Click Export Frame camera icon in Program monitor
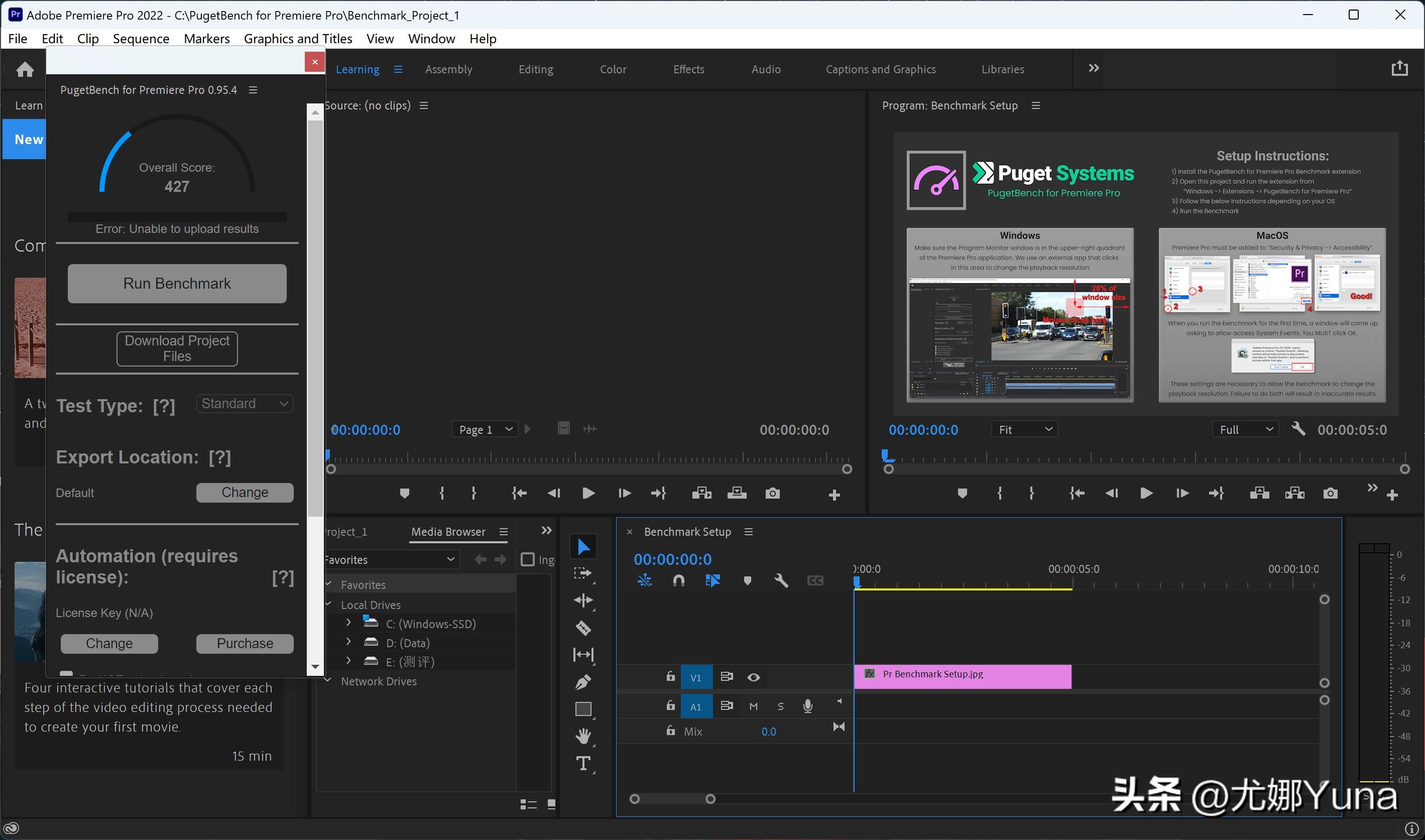This screenshot has height=840, width=1425. coord(1330,494)
